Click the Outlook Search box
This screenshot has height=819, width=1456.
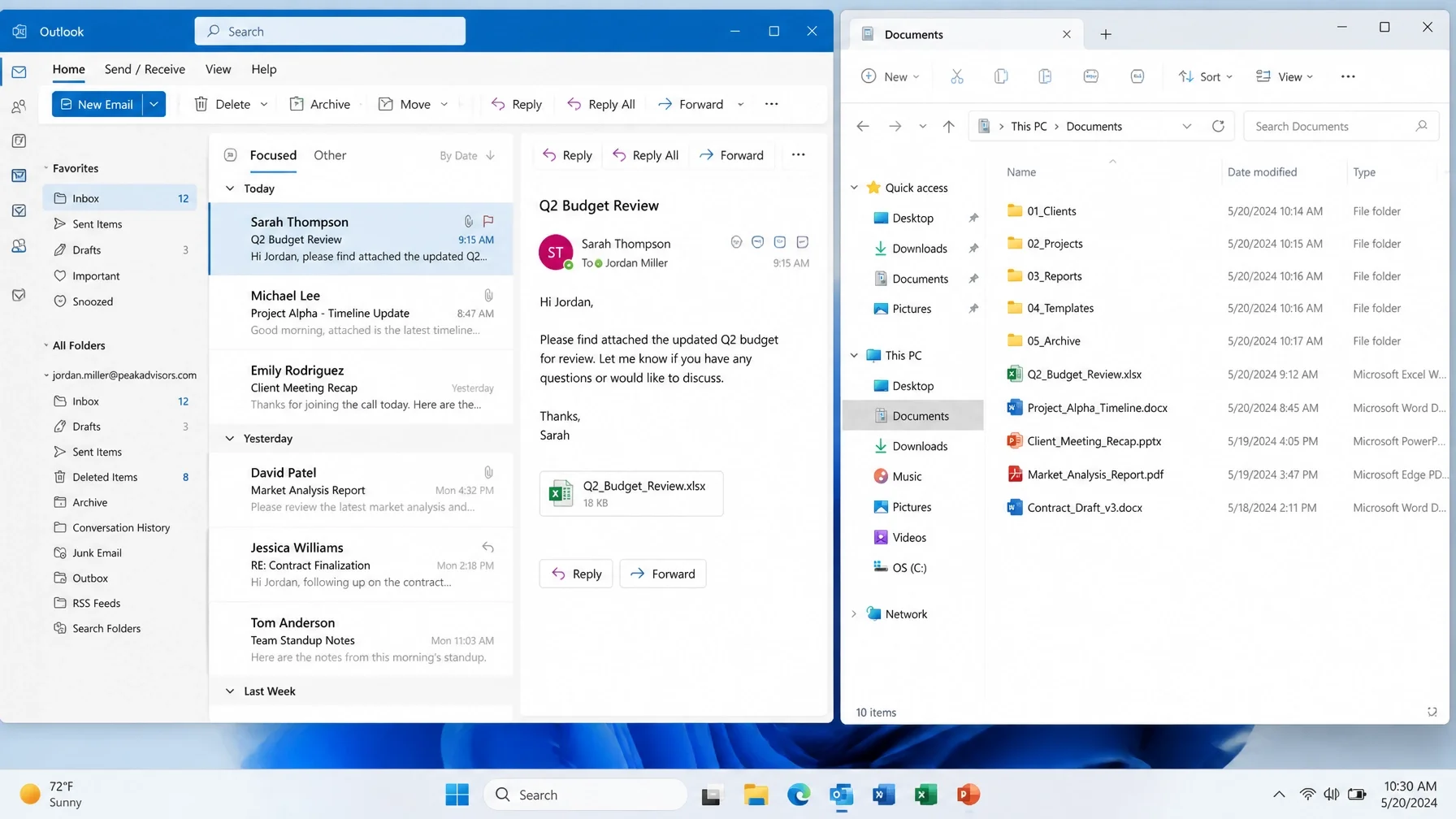330,31
